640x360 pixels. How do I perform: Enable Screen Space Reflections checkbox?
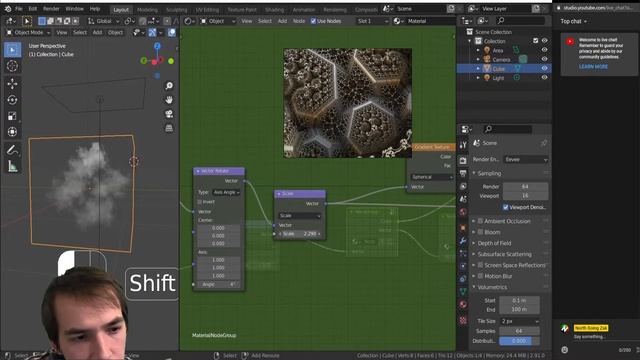(x=480, y=265)
